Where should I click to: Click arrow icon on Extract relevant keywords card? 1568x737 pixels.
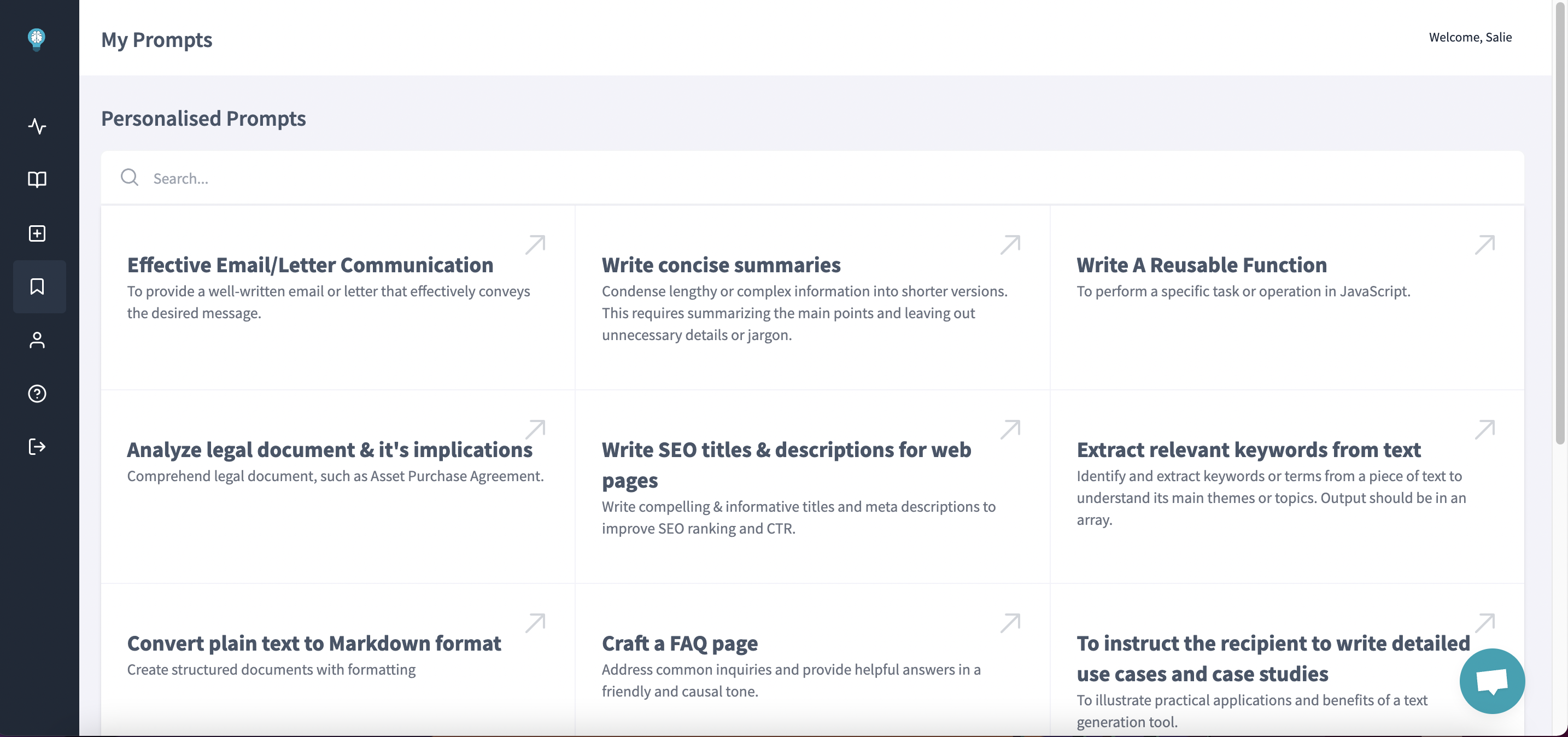(x=1484, y=430)
